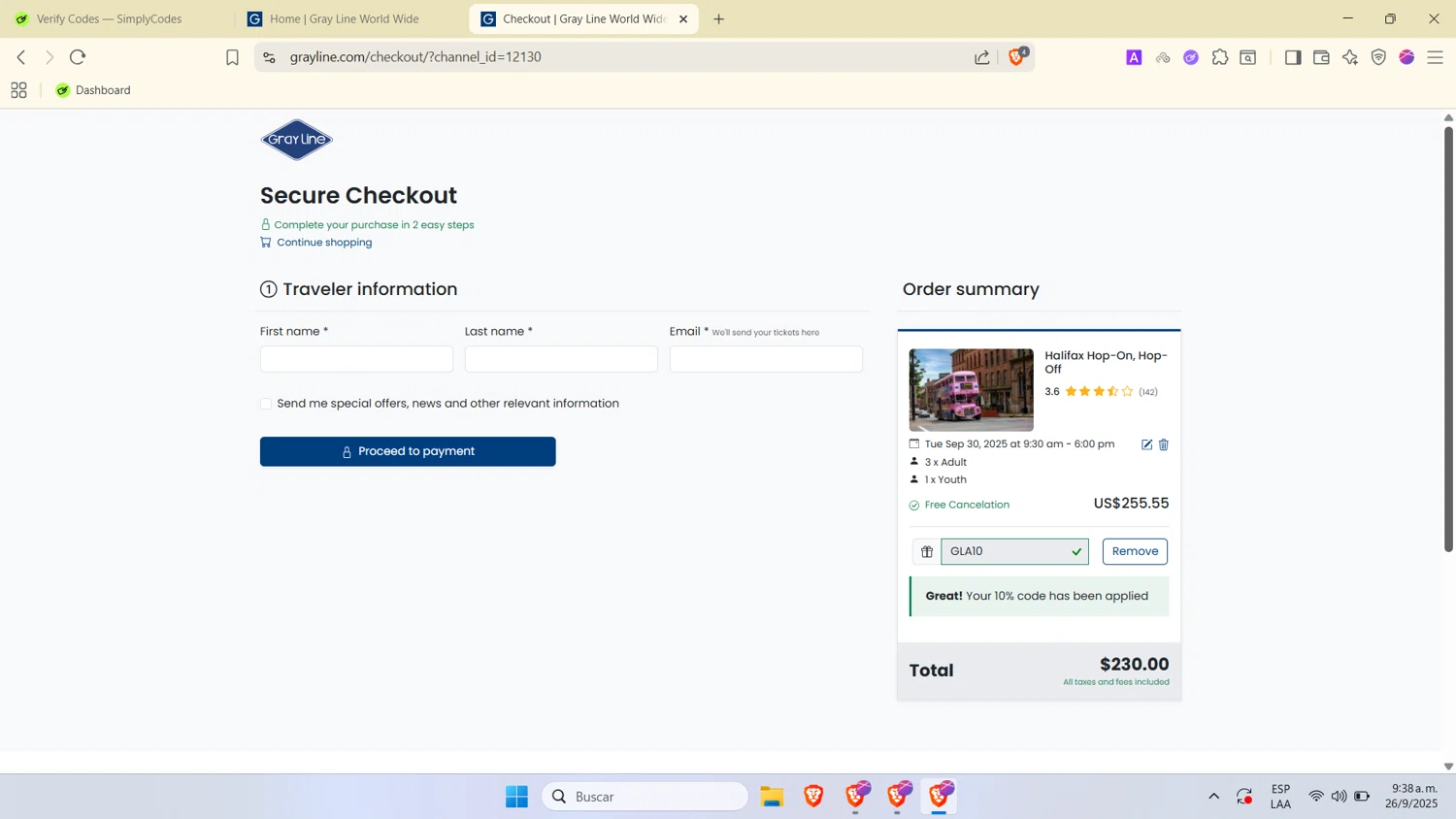This screenshot has height=819, width=1456.
Task: Click the Last name field
Action: tap(561, 359)
